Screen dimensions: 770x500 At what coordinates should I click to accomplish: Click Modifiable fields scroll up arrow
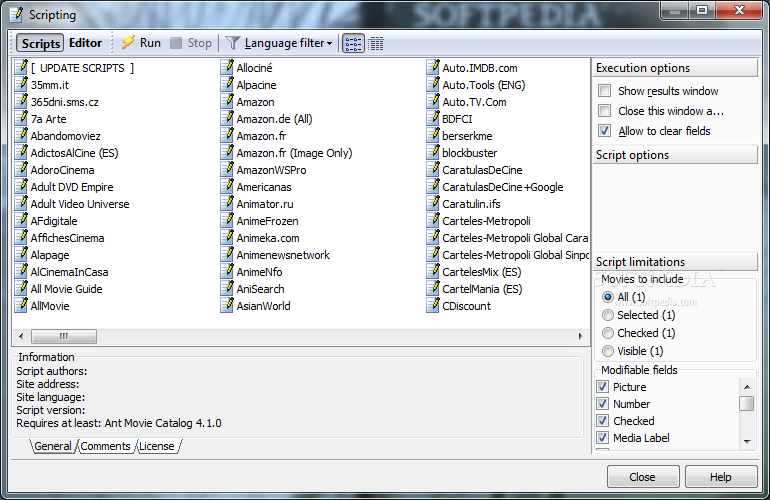tap(747, 387)
